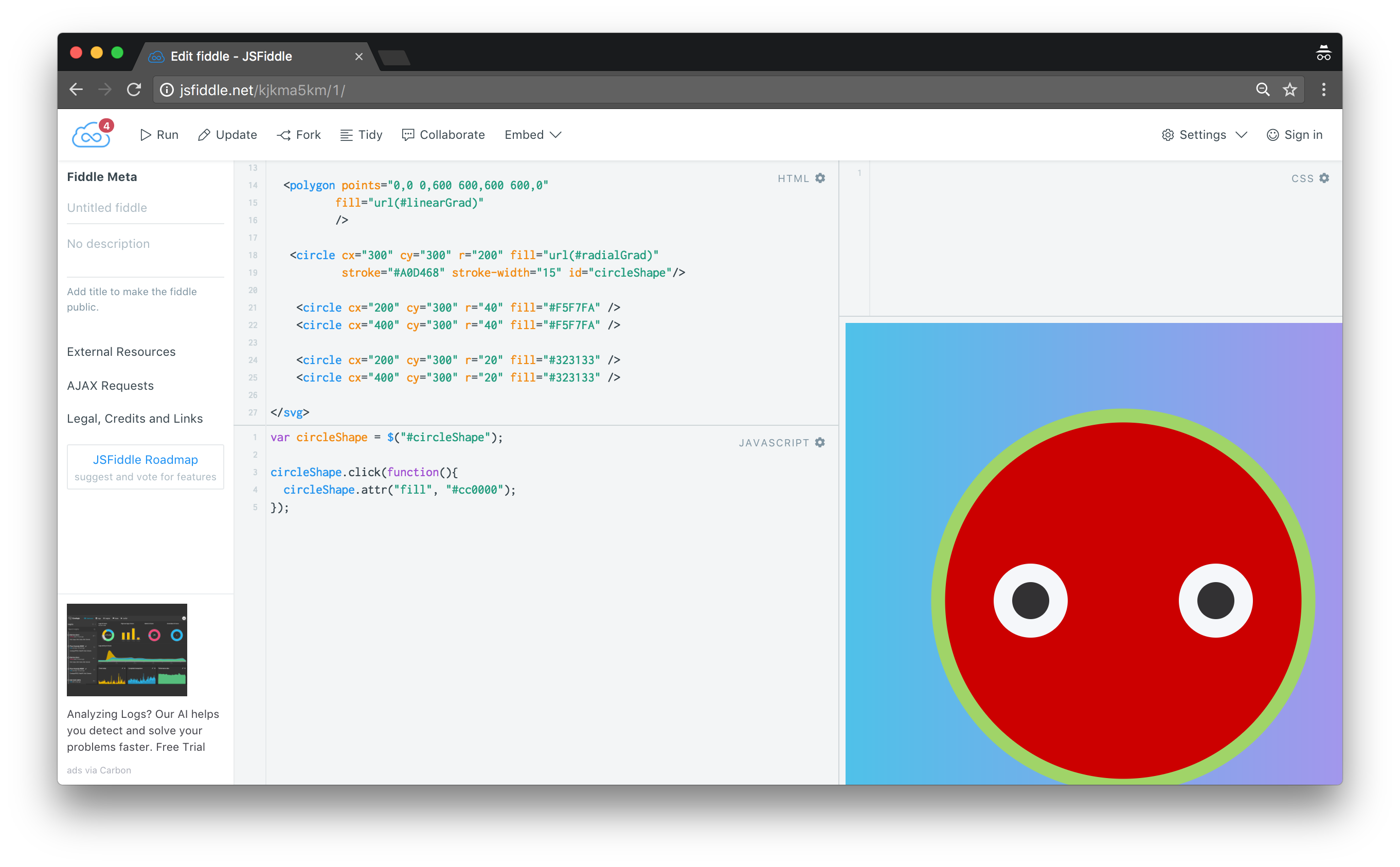Open the JSFiddle Roadmap link
Viewport: 1400px width, 867px height.
145,460
